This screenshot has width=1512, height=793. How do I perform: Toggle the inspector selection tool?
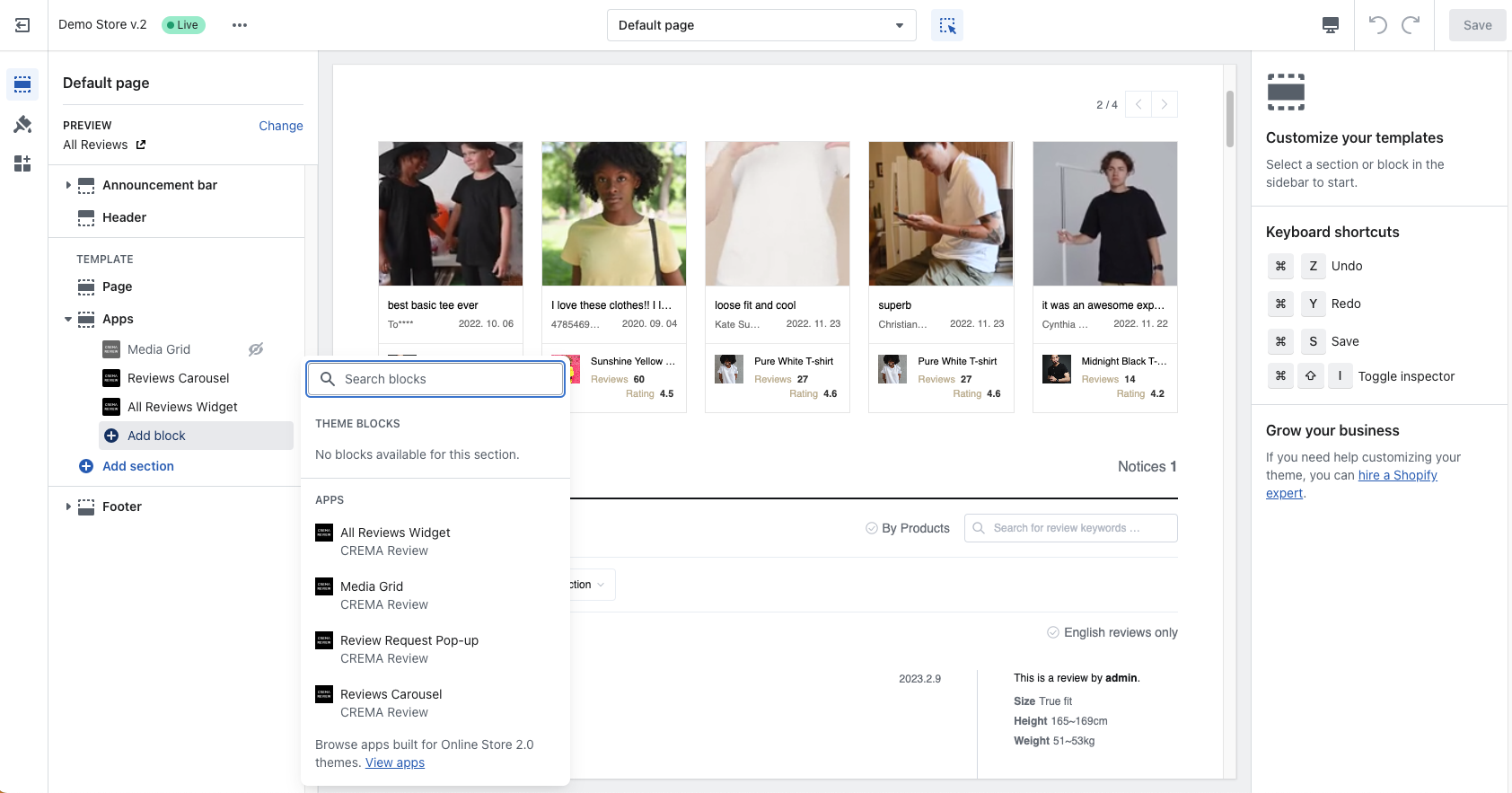coord(947,25)
